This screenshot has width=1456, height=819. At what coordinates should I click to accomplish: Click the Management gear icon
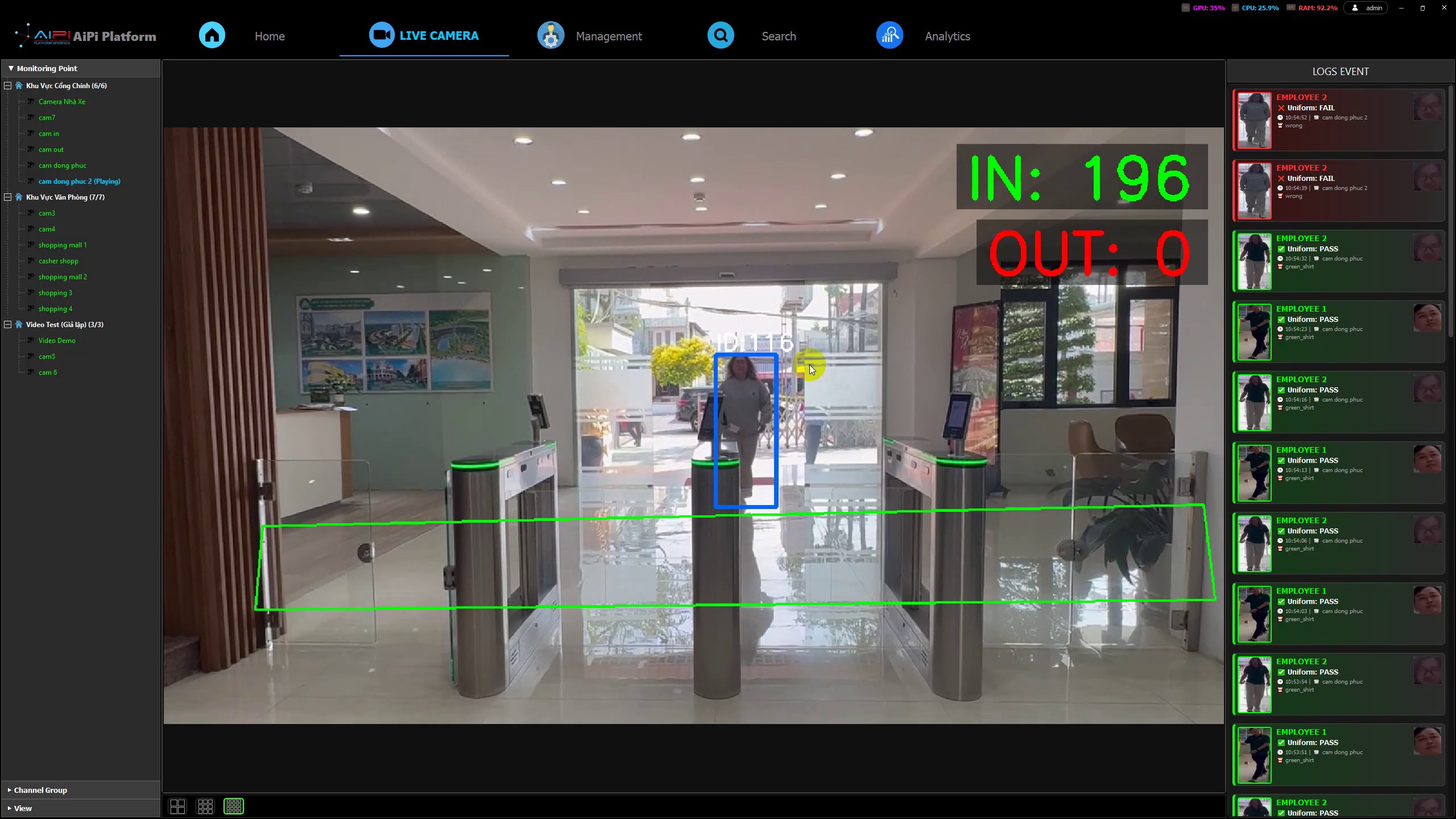(551, 35)
